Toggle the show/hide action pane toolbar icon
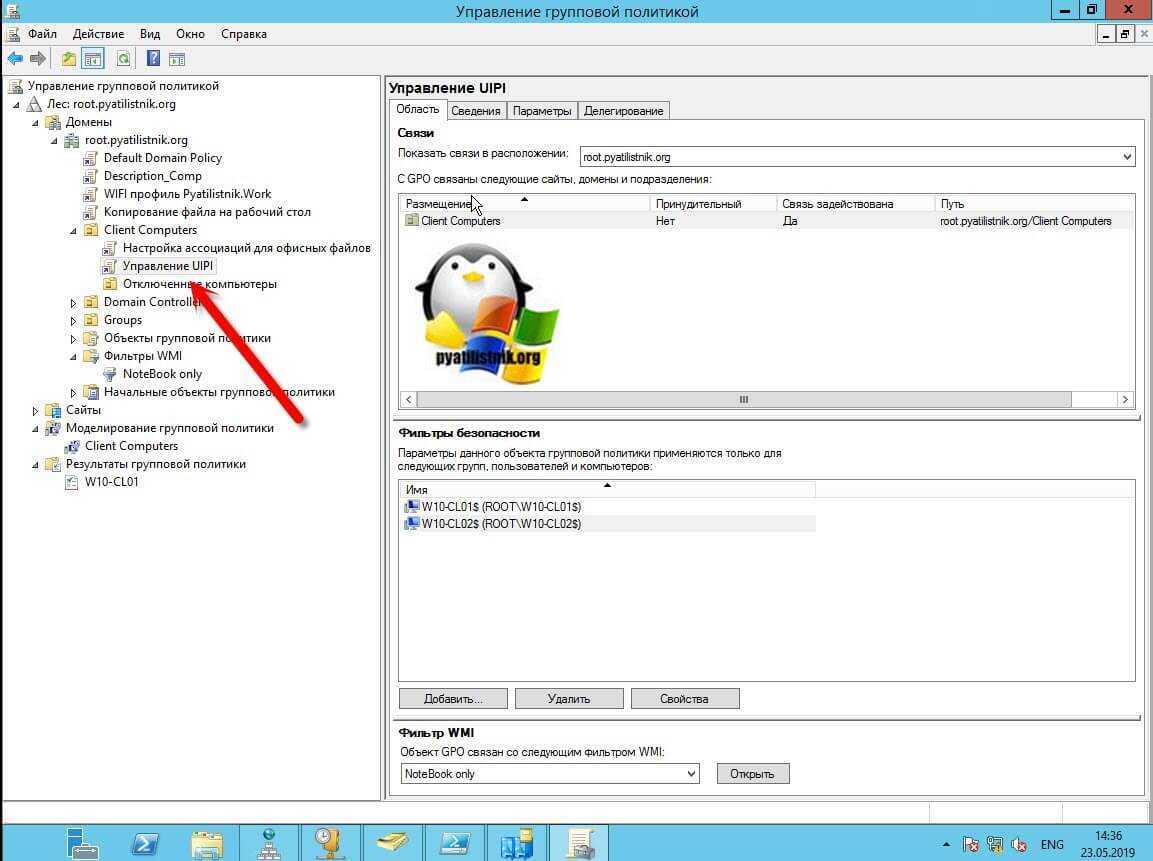 pos(176,59)
